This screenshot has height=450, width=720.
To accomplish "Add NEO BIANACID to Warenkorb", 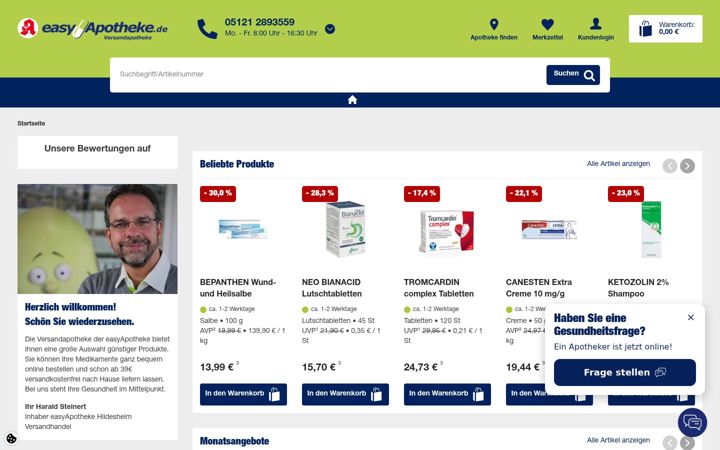I will (x=345, y=394).
